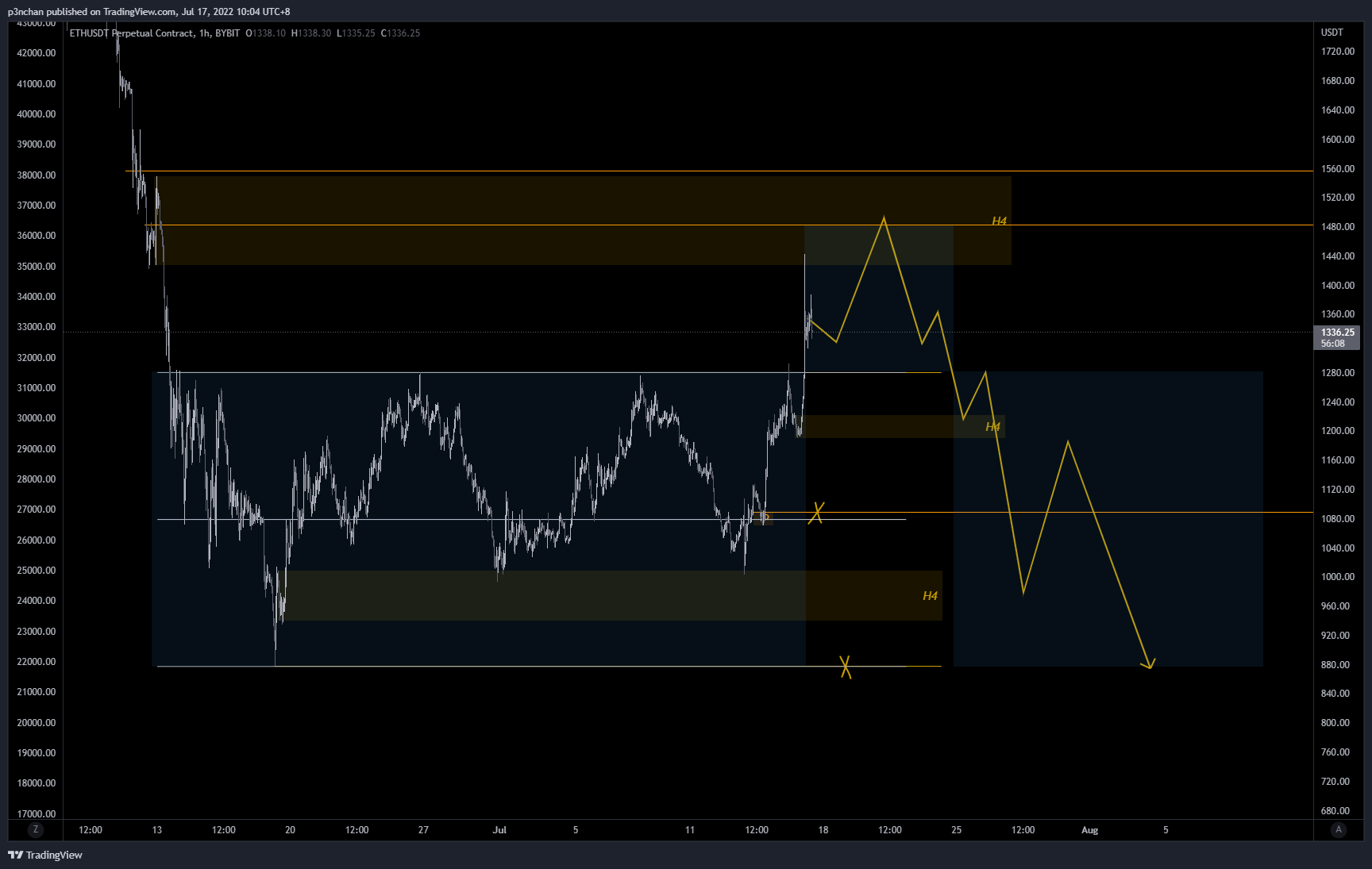
Task: Click the 18 date label on time axis
Action: coord(823,830)
